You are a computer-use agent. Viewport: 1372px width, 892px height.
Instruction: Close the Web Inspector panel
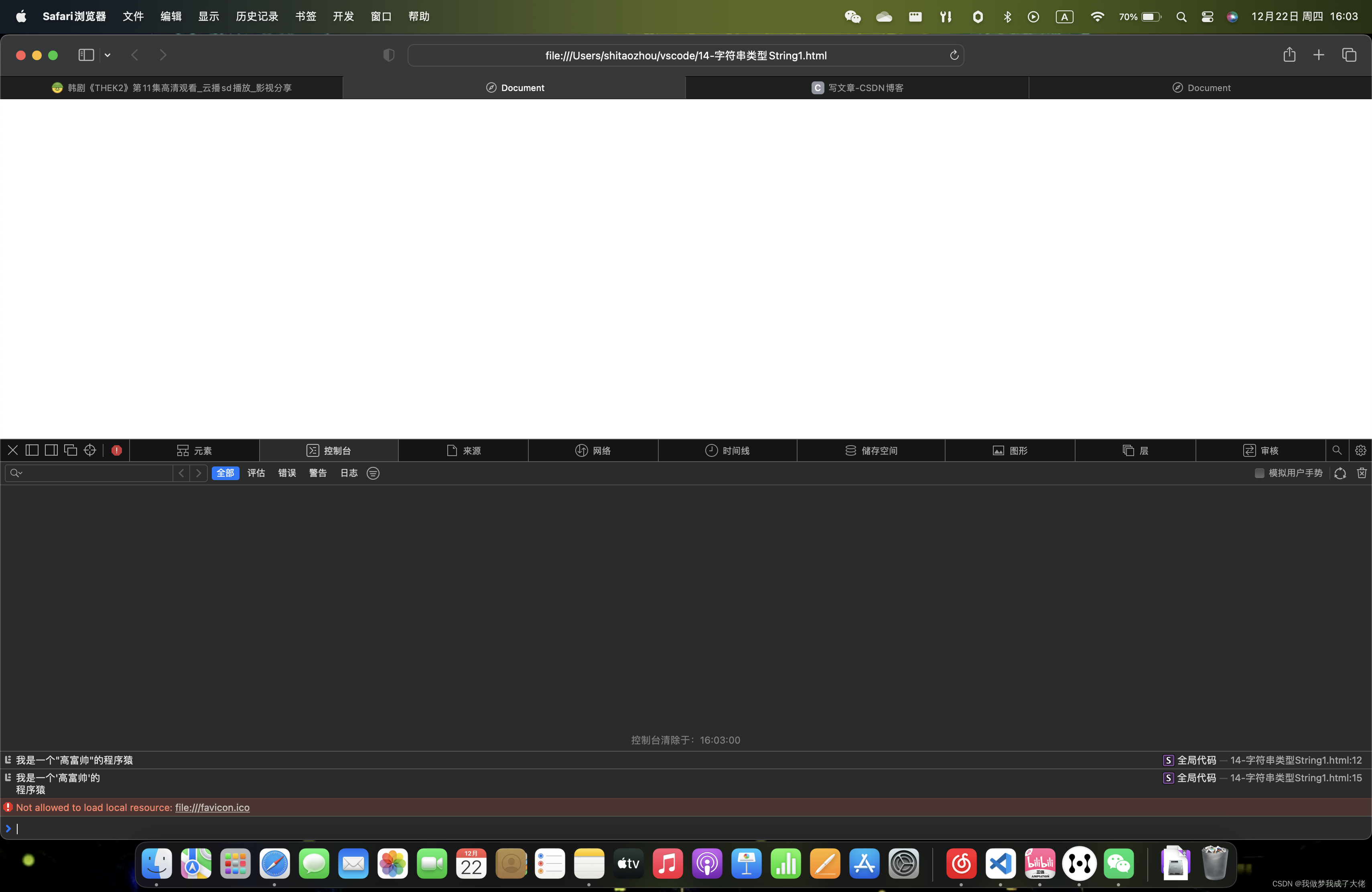[x=13, y=450]
